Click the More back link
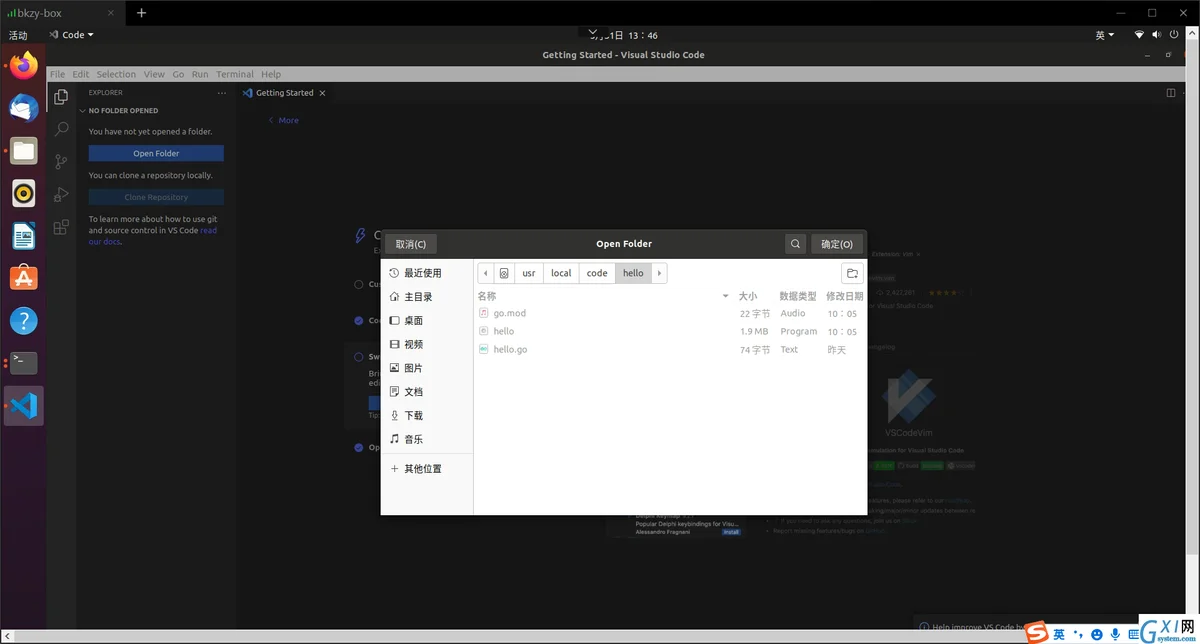Image resolution: width=1200 pixels, height=644 pixels. coord(283,120)
